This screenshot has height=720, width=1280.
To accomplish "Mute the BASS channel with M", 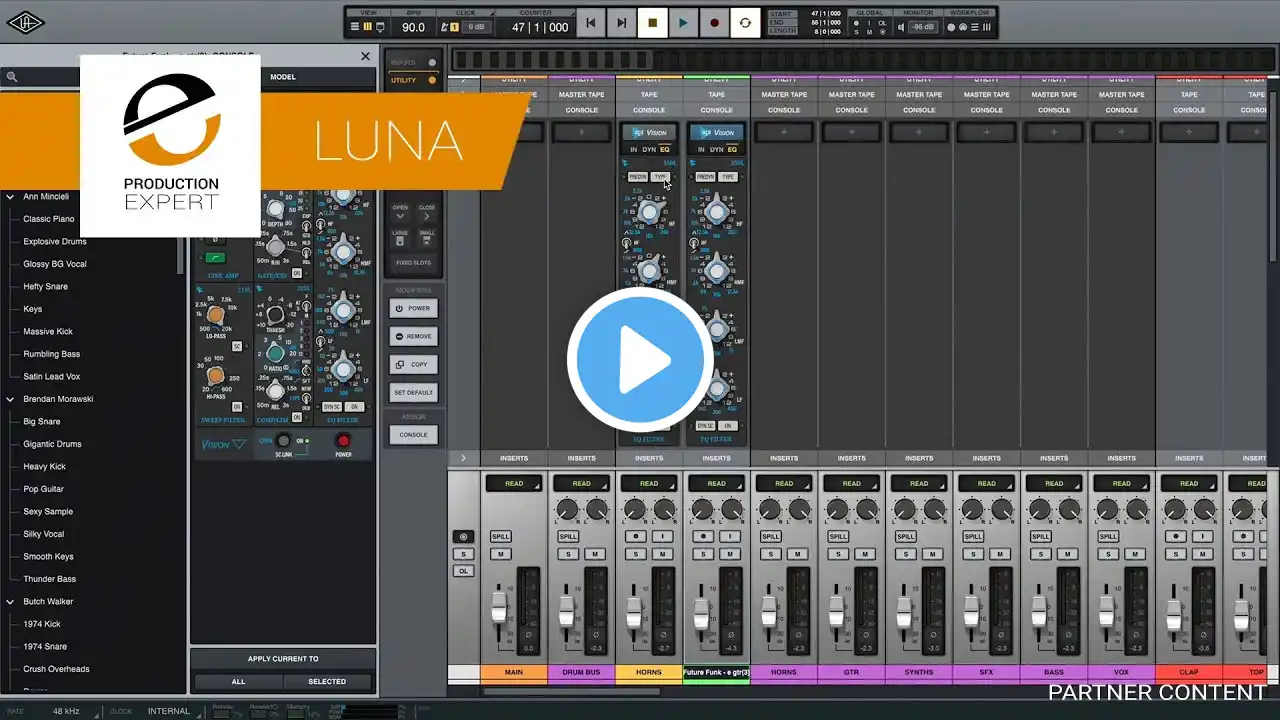I will click(x=1066, y=554).
